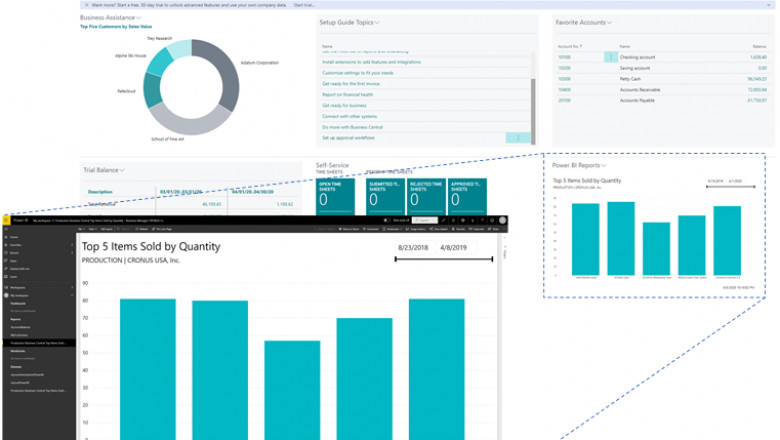Open Shared with me in sidebar
This screenshot has height=440, width=780.
[17, 268]
